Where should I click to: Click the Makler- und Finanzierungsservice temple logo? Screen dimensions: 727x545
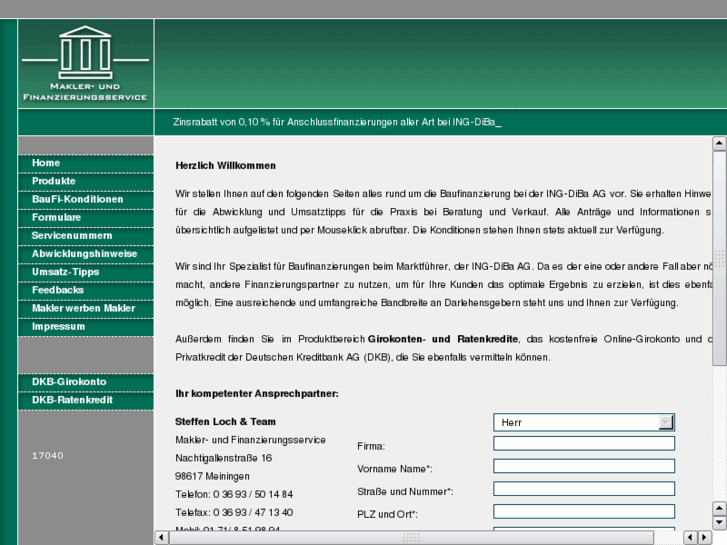(x=85, y=64)
